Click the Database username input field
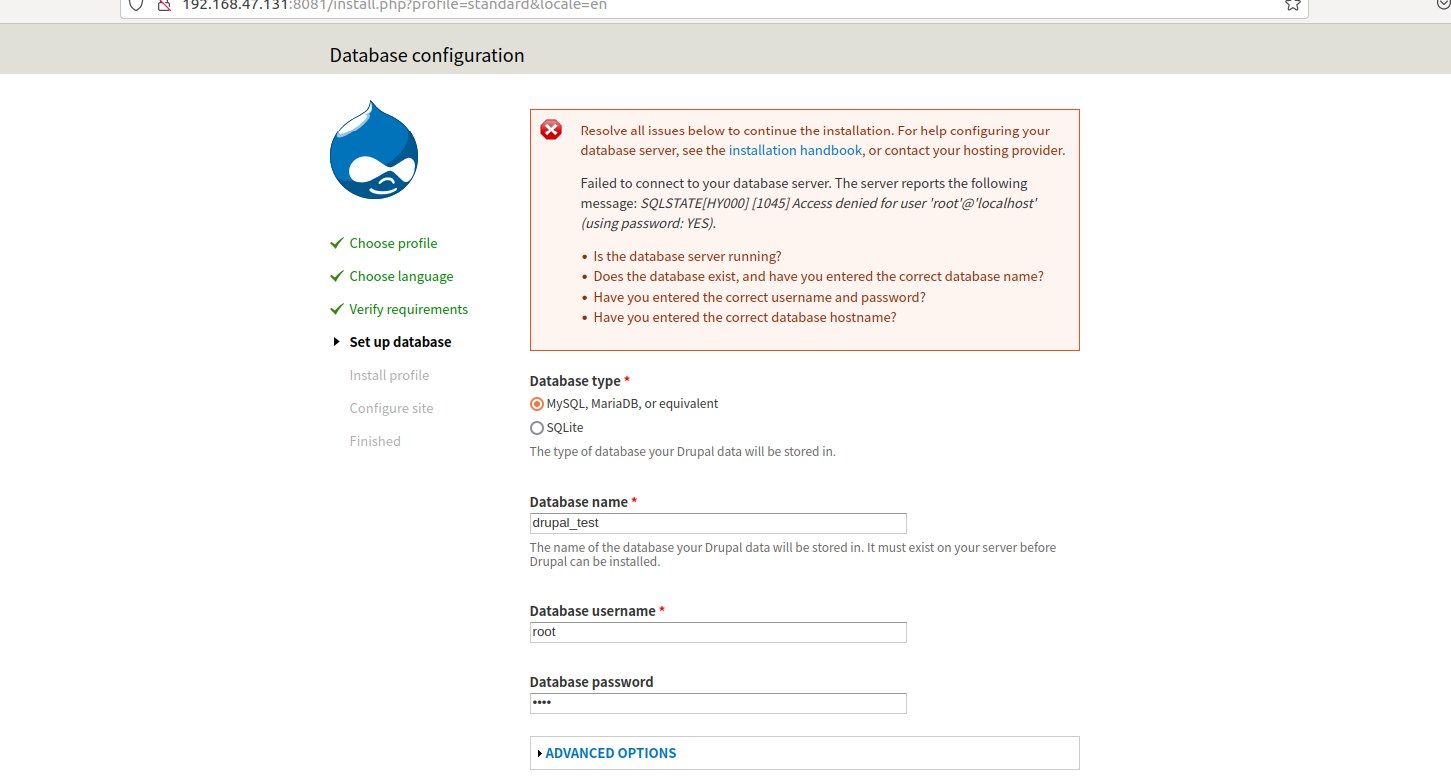Image resolution: width=1451 pixels, height=778 pixels. [x=718, y=632]
